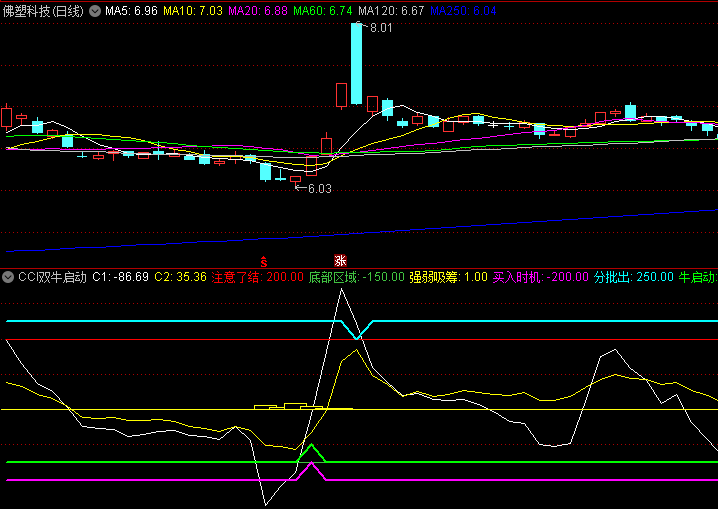Click the green triangle spike on 底部区域 line
The height and width of the screenshot is (509, 718).
[311, 452]
